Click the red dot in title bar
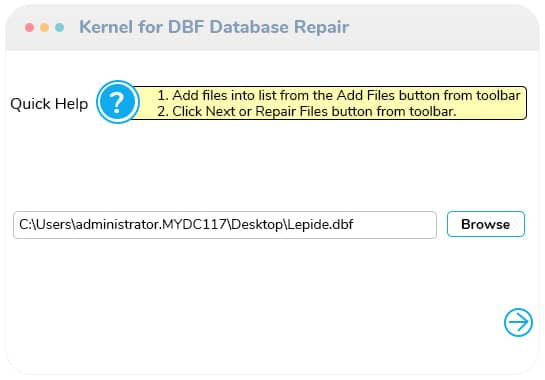Viewport: 545px width, 380px height. [x=30, y=27]
